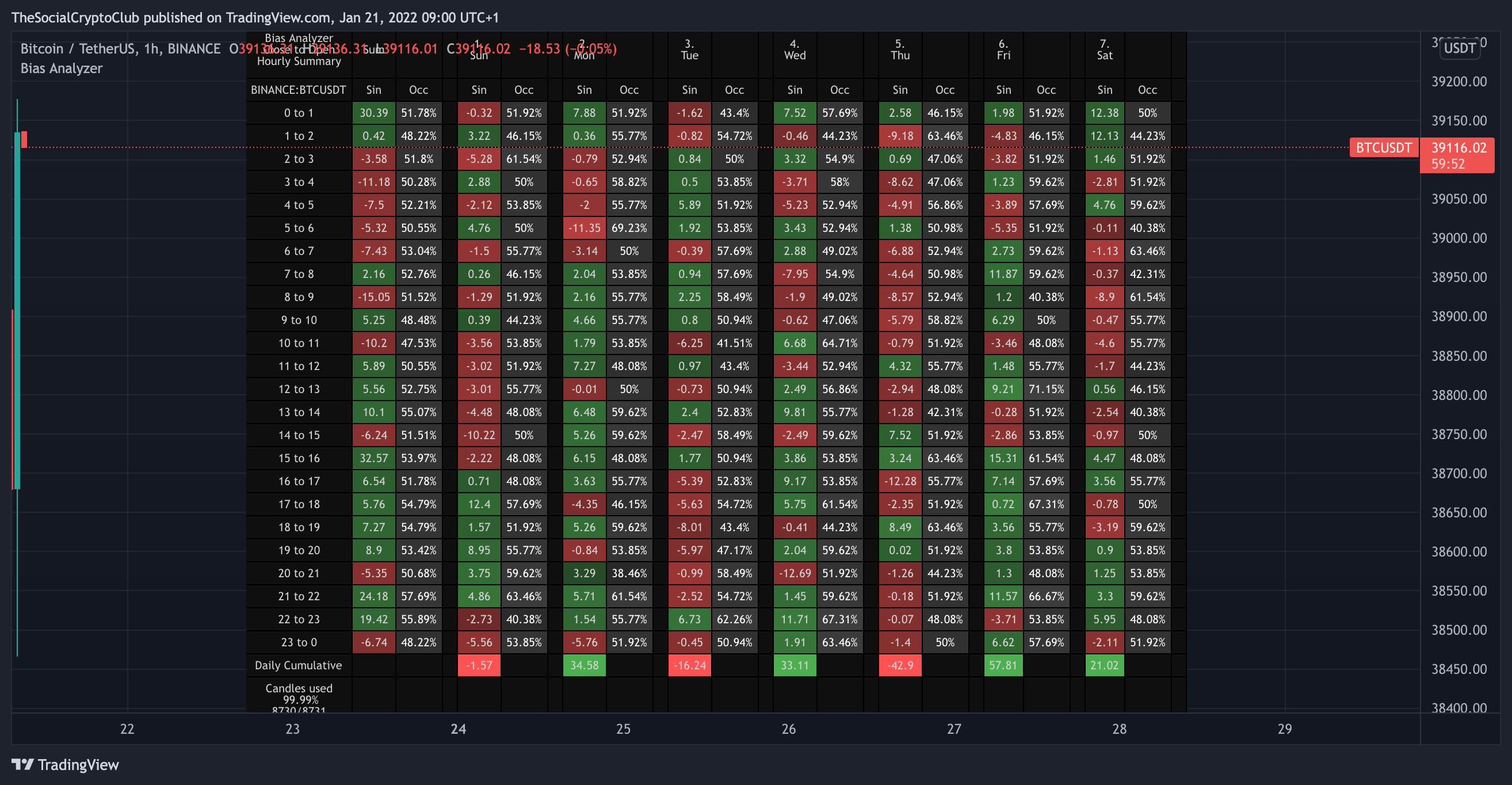Viewport: 1512px width, 785px height.
Task: Click the 24.18 value in 21 to 22 row
Action: (x=373, y=596)
